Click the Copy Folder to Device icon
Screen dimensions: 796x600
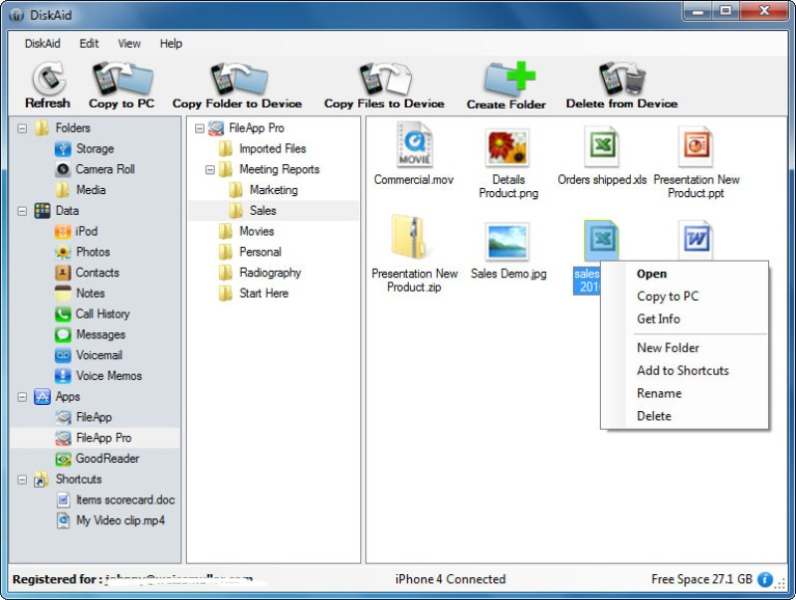[237, 81]
